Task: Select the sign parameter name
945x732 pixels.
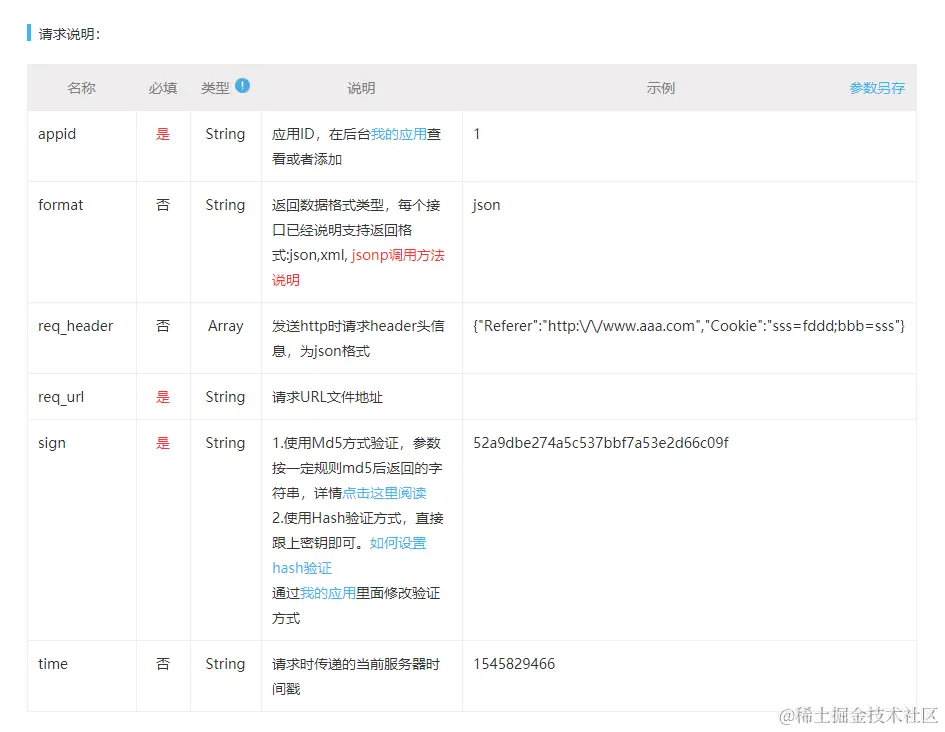Action: coord(52,443)
